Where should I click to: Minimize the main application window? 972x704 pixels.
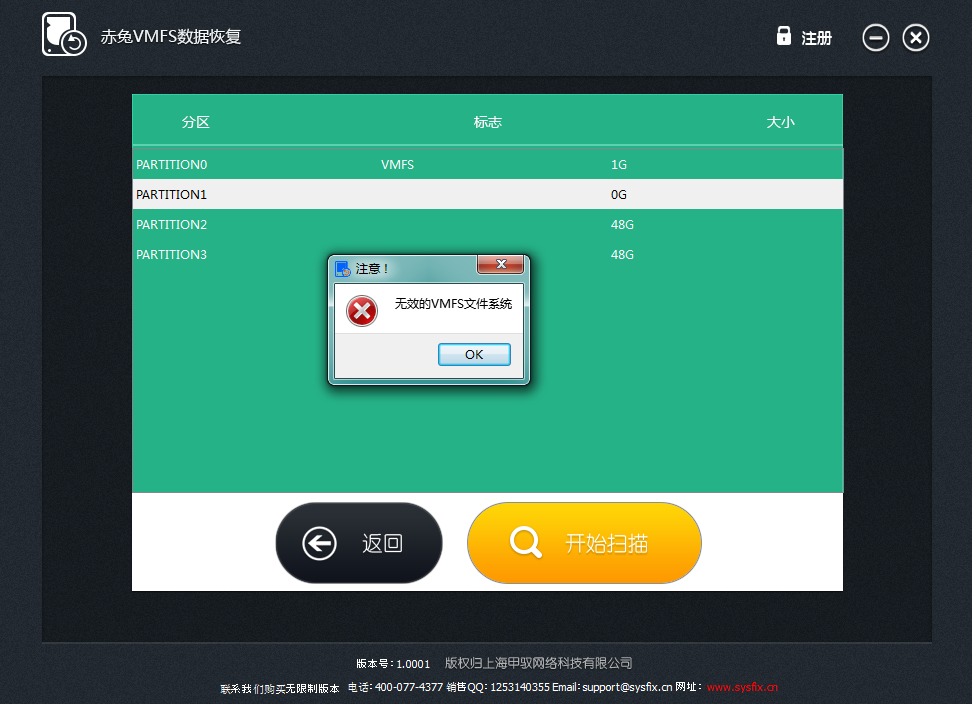(875, 38)
